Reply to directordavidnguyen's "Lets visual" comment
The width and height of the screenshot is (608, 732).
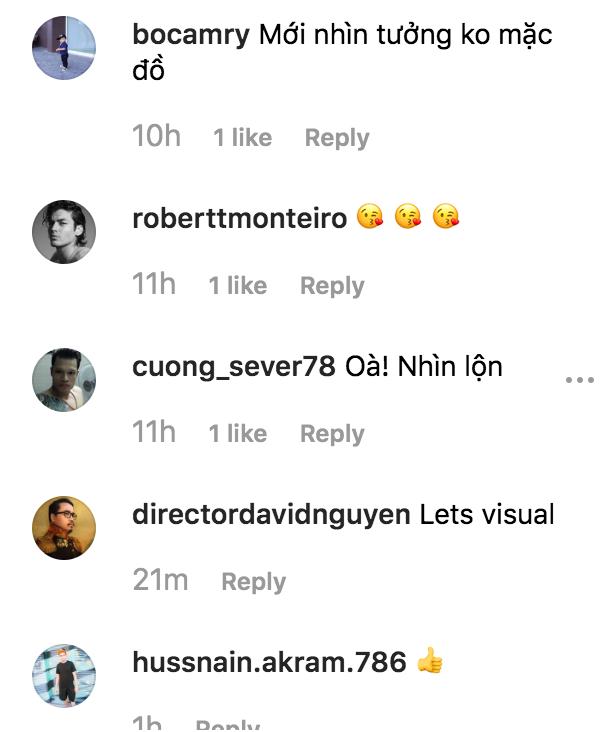coord(253,582)
